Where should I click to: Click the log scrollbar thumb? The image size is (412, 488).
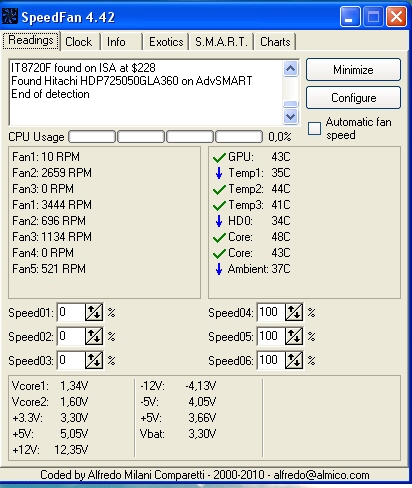290,104
